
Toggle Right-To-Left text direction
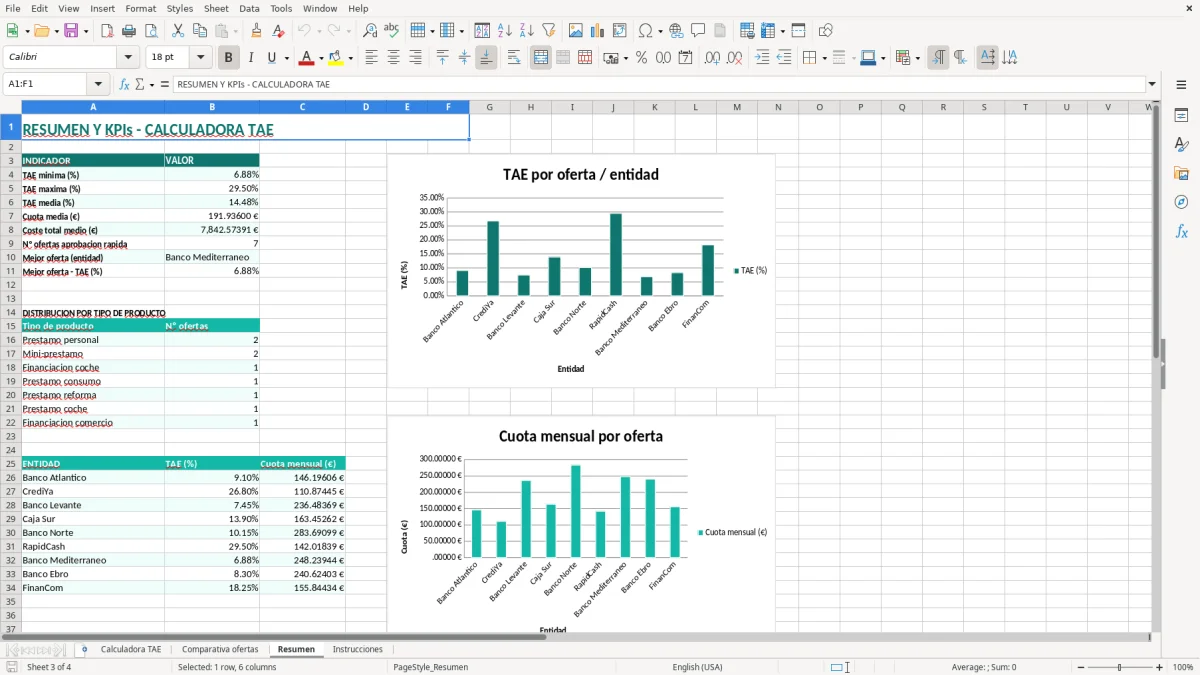[959, 58]
